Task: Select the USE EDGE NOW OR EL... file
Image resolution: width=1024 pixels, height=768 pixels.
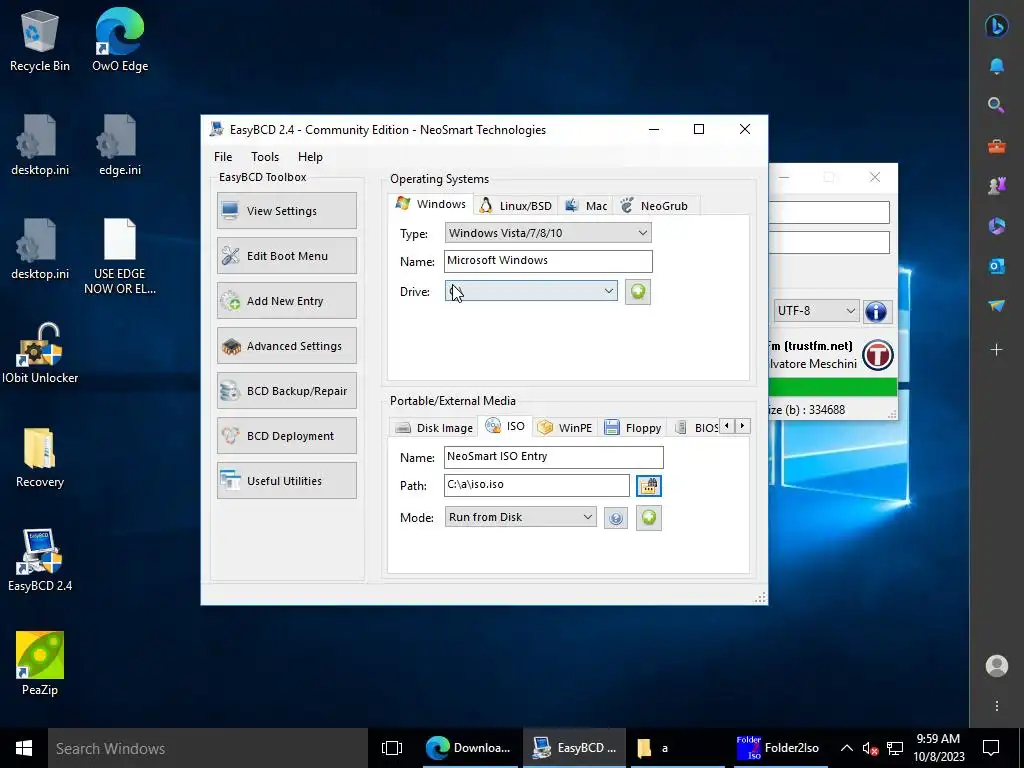Action: coord(120,256)
